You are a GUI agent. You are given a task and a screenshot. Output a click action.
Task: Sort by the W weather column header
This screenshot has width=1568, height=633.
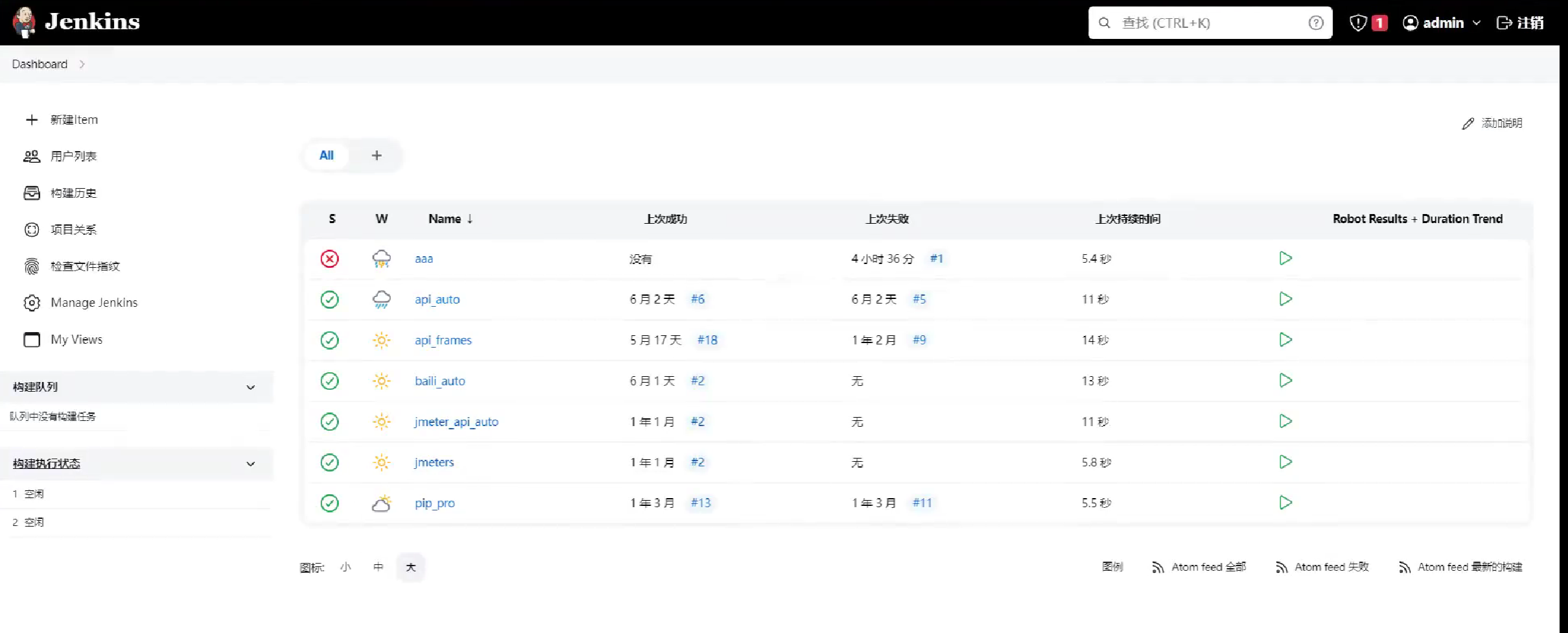(x=382, y=219)
